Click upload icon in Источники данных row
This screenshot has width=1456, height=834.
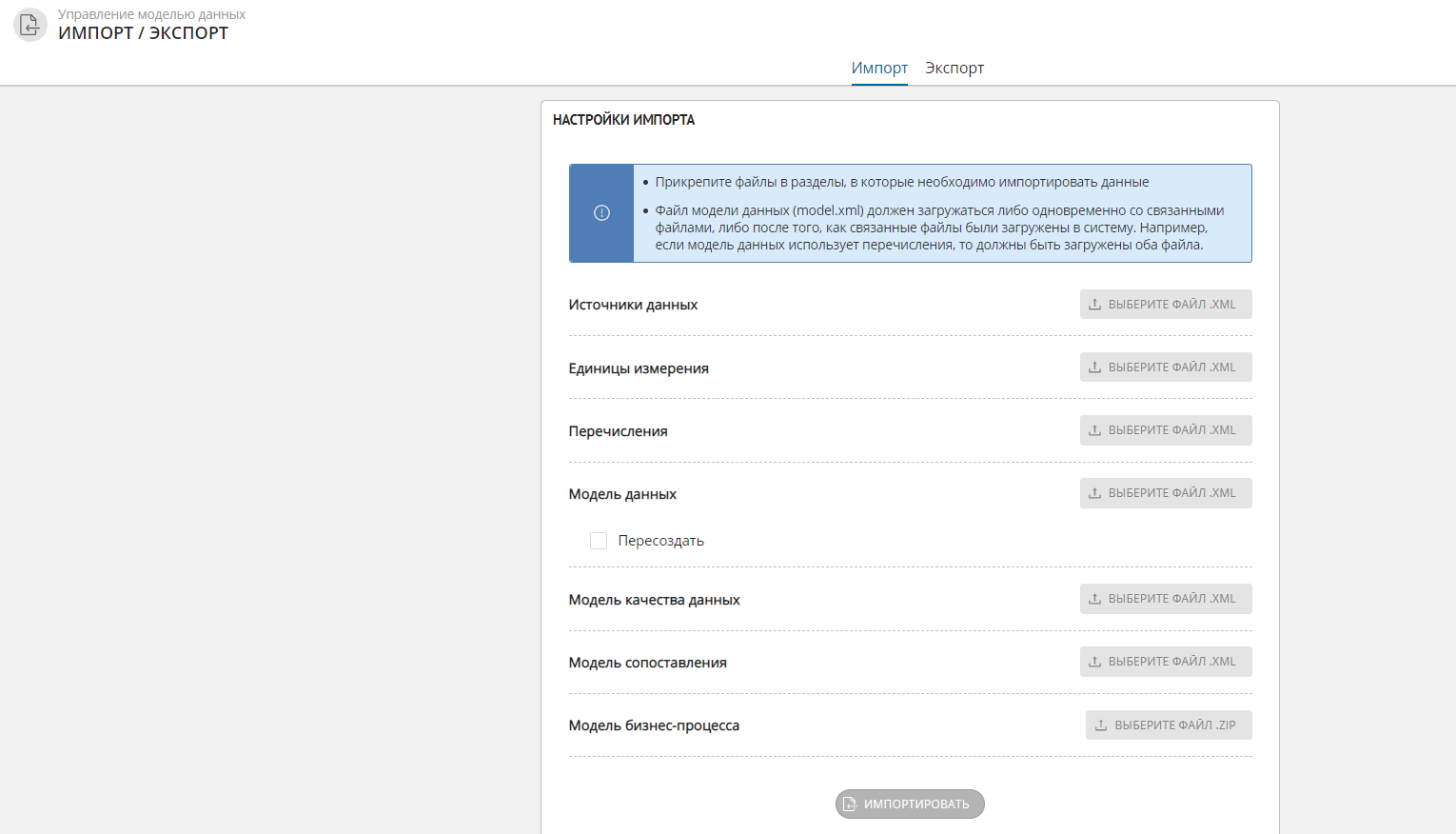[x=1095, y=305]
